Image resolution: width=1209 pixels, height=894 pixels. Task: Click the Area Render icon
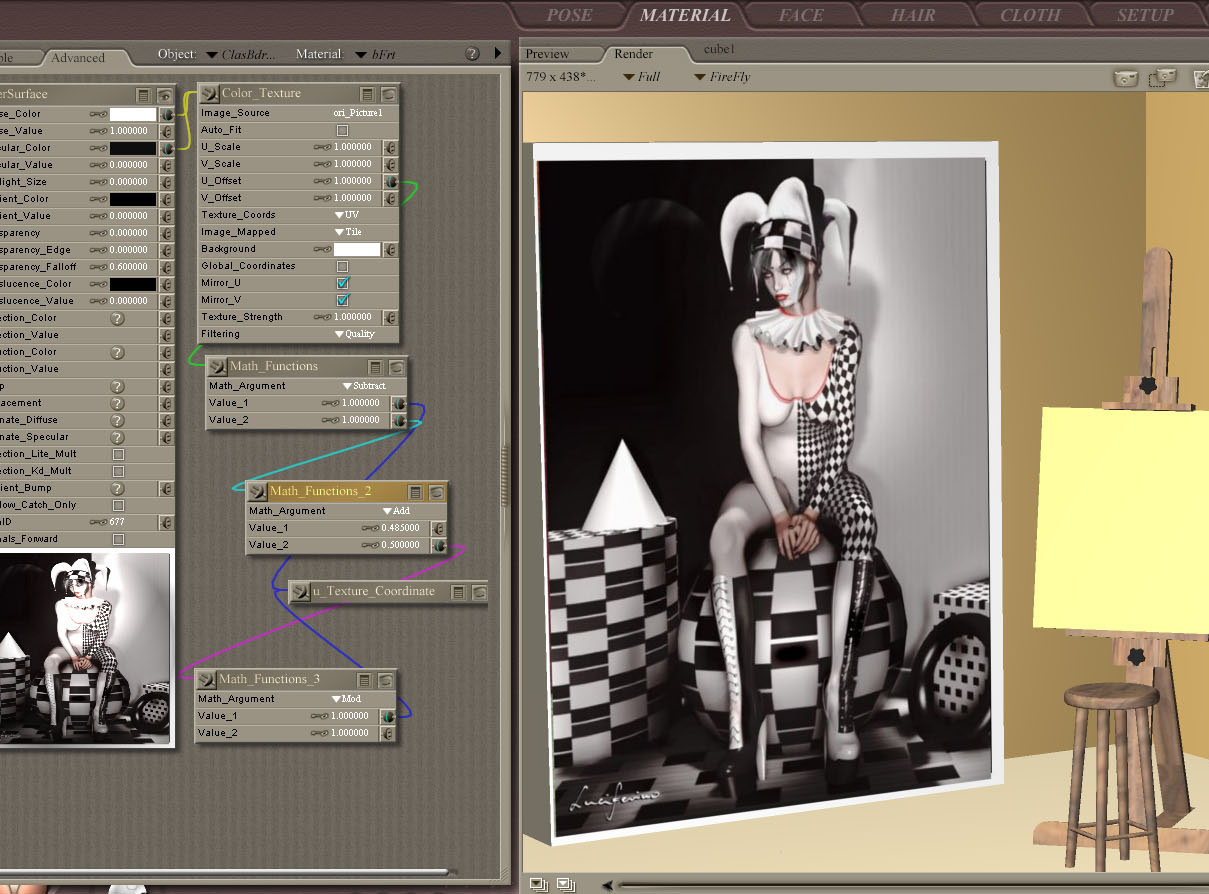[x=1162, y=78]
